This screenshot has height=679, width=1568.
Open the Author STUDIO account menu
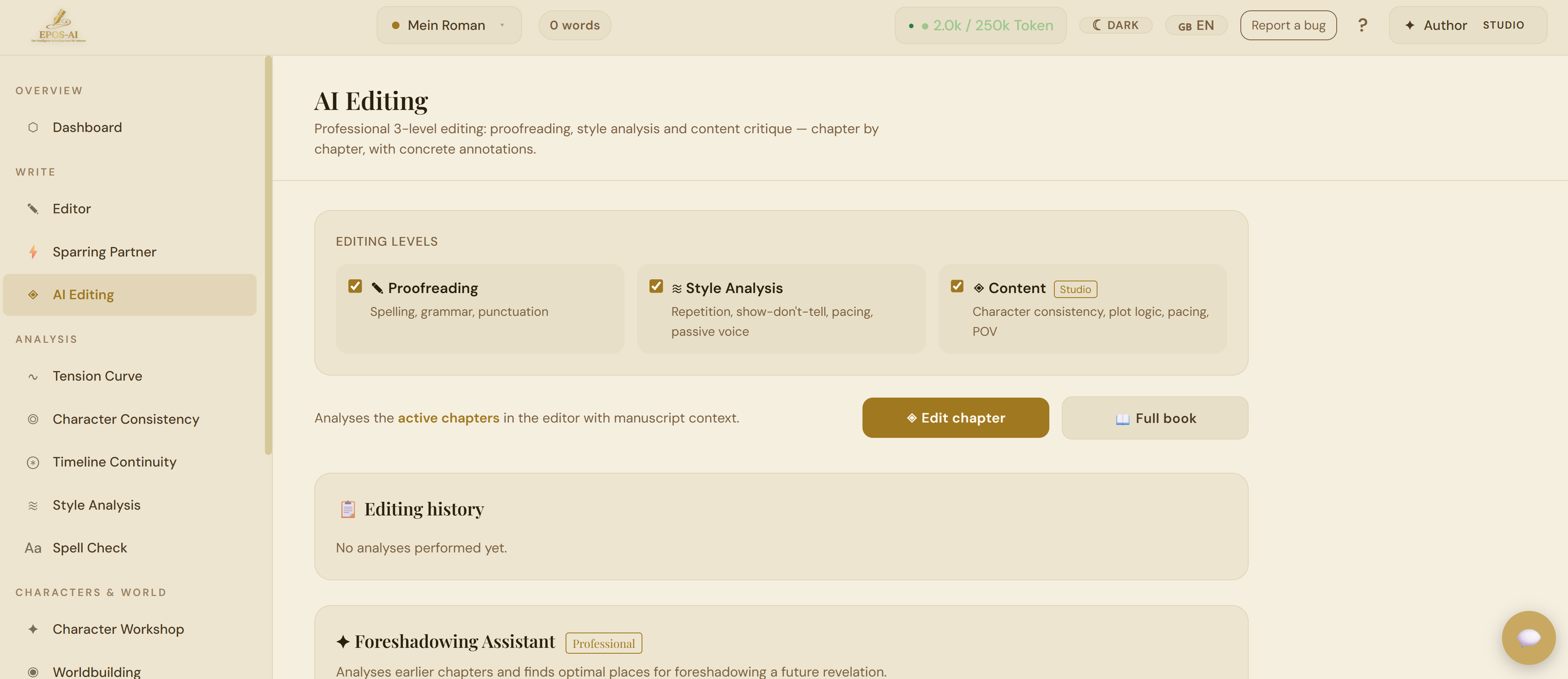(x=1467, y=26)
